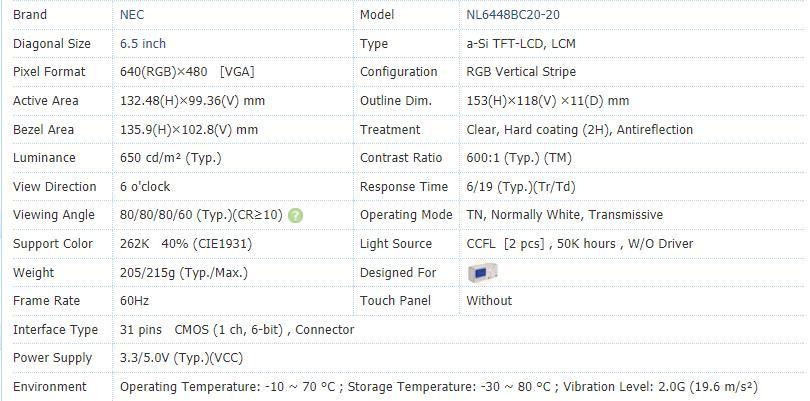Select the 6.5 inch diagonal size value
The image size is (810, 401).
pyautogui.click(x=143, y=43)
